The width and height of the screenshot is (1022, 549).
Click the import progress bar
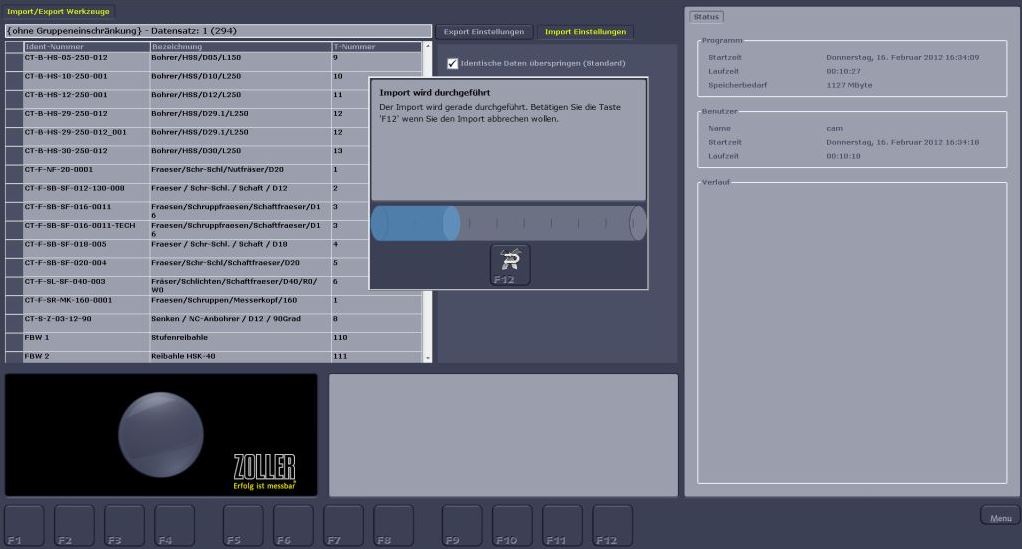tap(509, 223)
